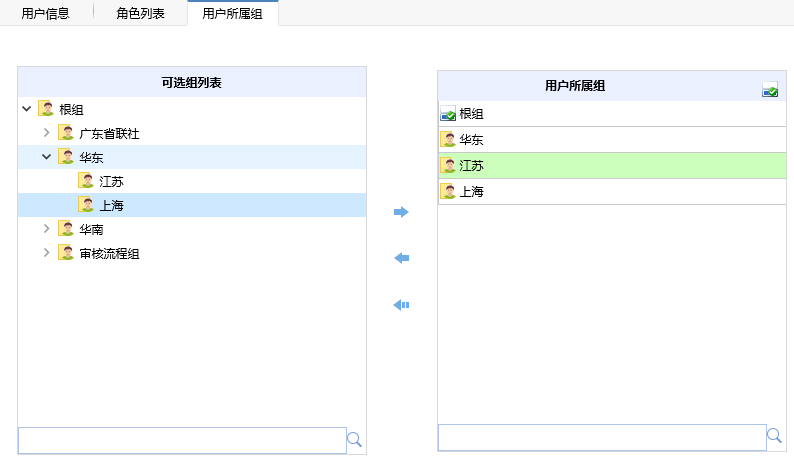This screenshot has height=456, width=794.
Task: Click the search magnifier under 可选组列表
Action: click(354, 440)
